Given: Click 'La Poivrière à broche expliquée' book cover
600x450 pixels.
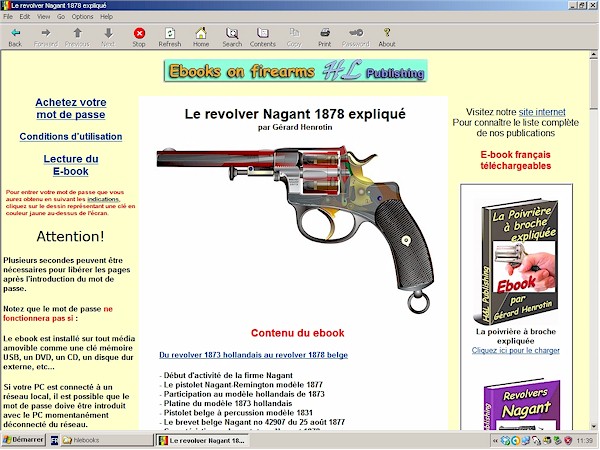Looking at the screenshot, I should (x=516, y=261).
